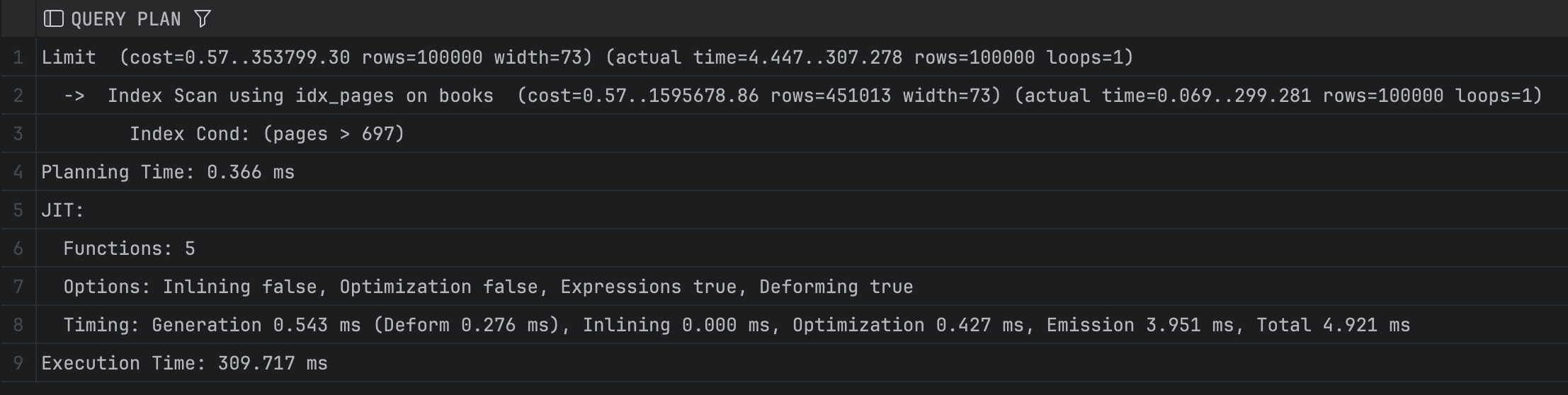Select the Options: Inlining false cell
This screenshot has width=1568, height=395.
(x=487, y=287)
